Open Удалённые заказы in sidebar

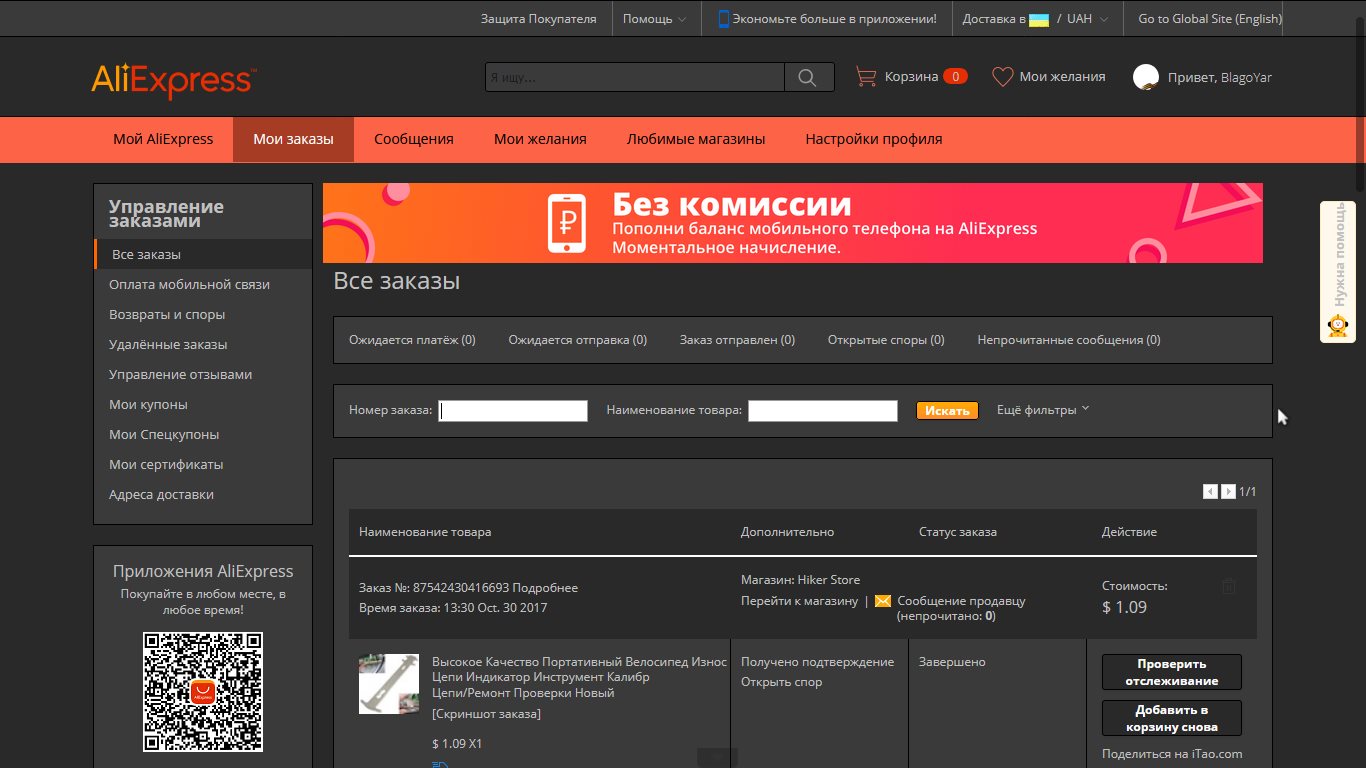[168, 344]
